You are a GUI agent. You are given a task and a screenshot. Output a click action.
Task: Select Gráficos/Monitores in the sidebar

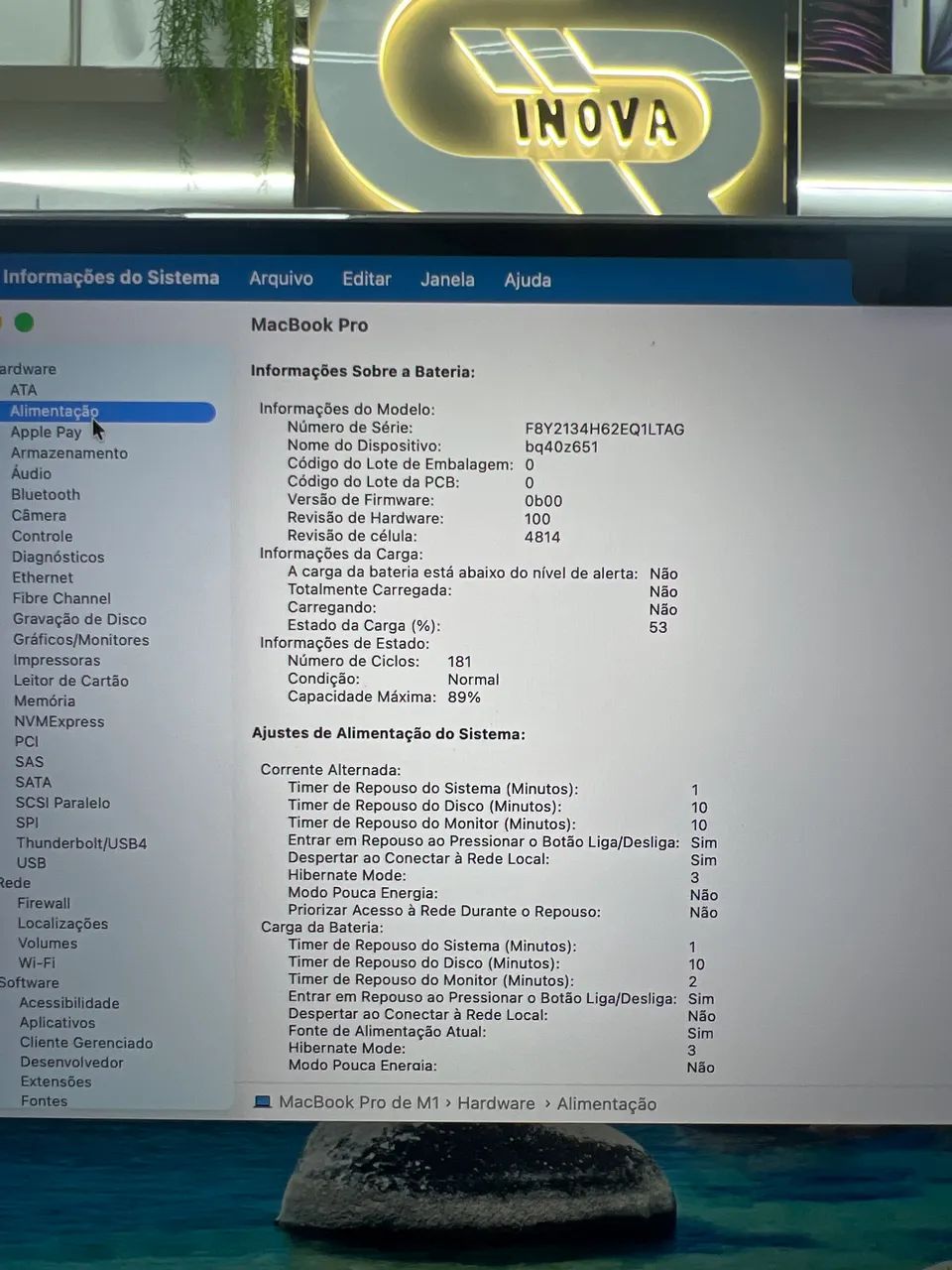[81, 640]
